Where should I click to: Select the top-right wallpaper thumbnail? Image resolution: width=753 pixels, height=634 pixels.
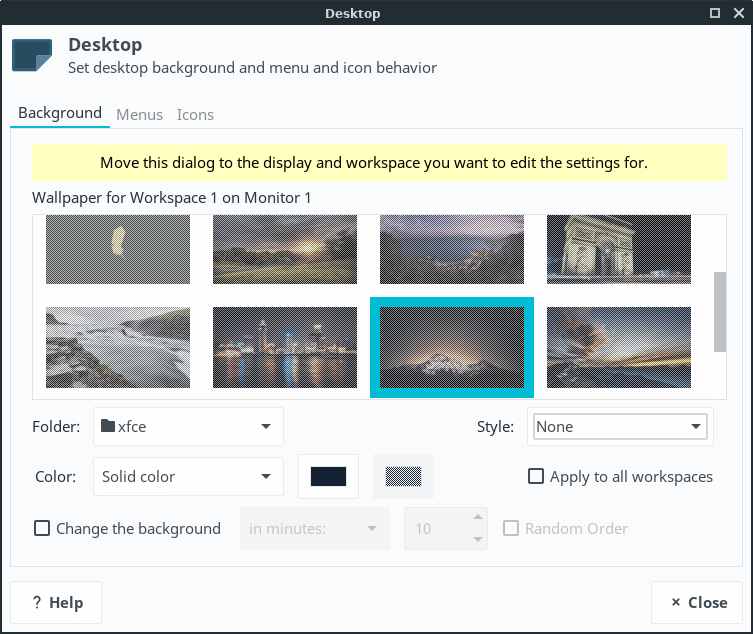click(618, 249)
